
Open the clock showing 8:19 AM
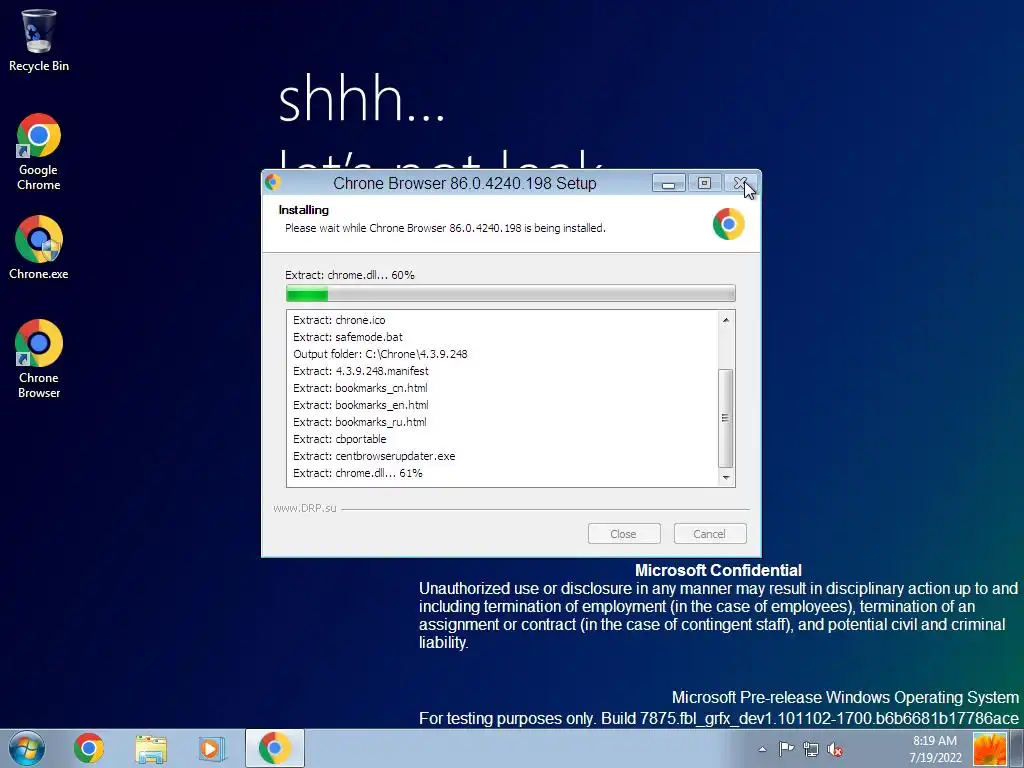[x=935, y=749]
